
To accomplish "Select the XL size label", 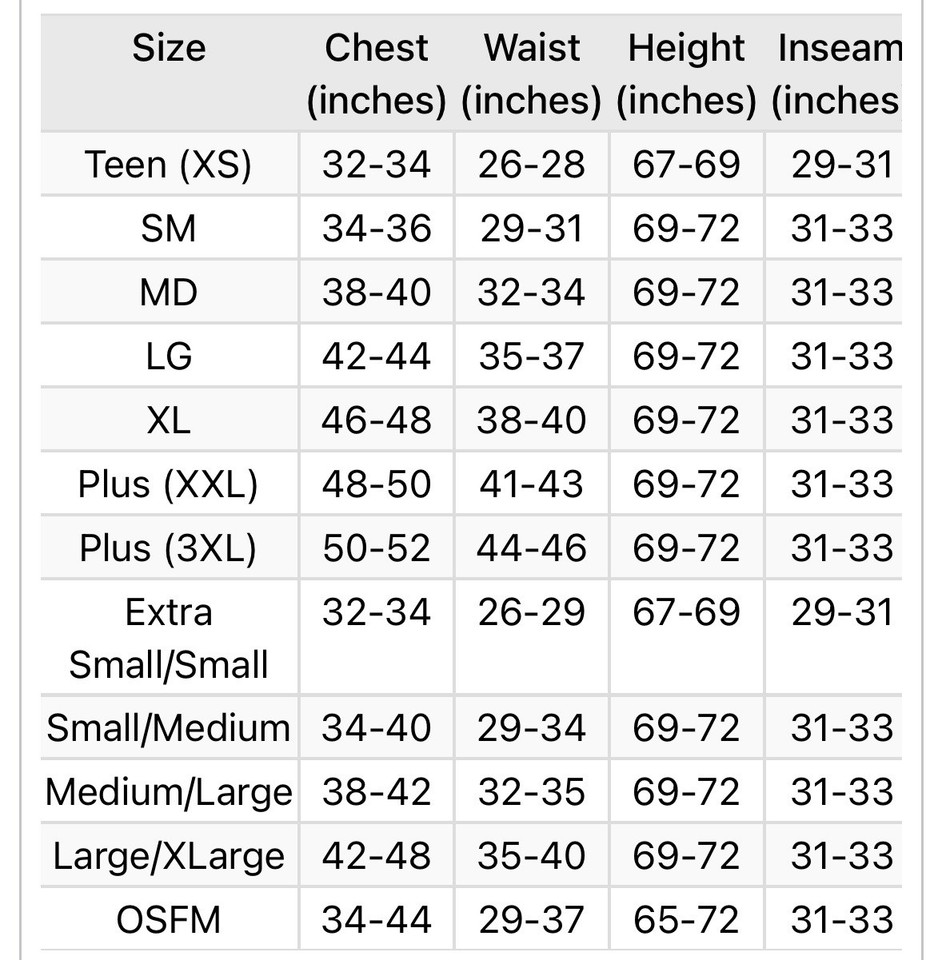I will pos(169,420).
